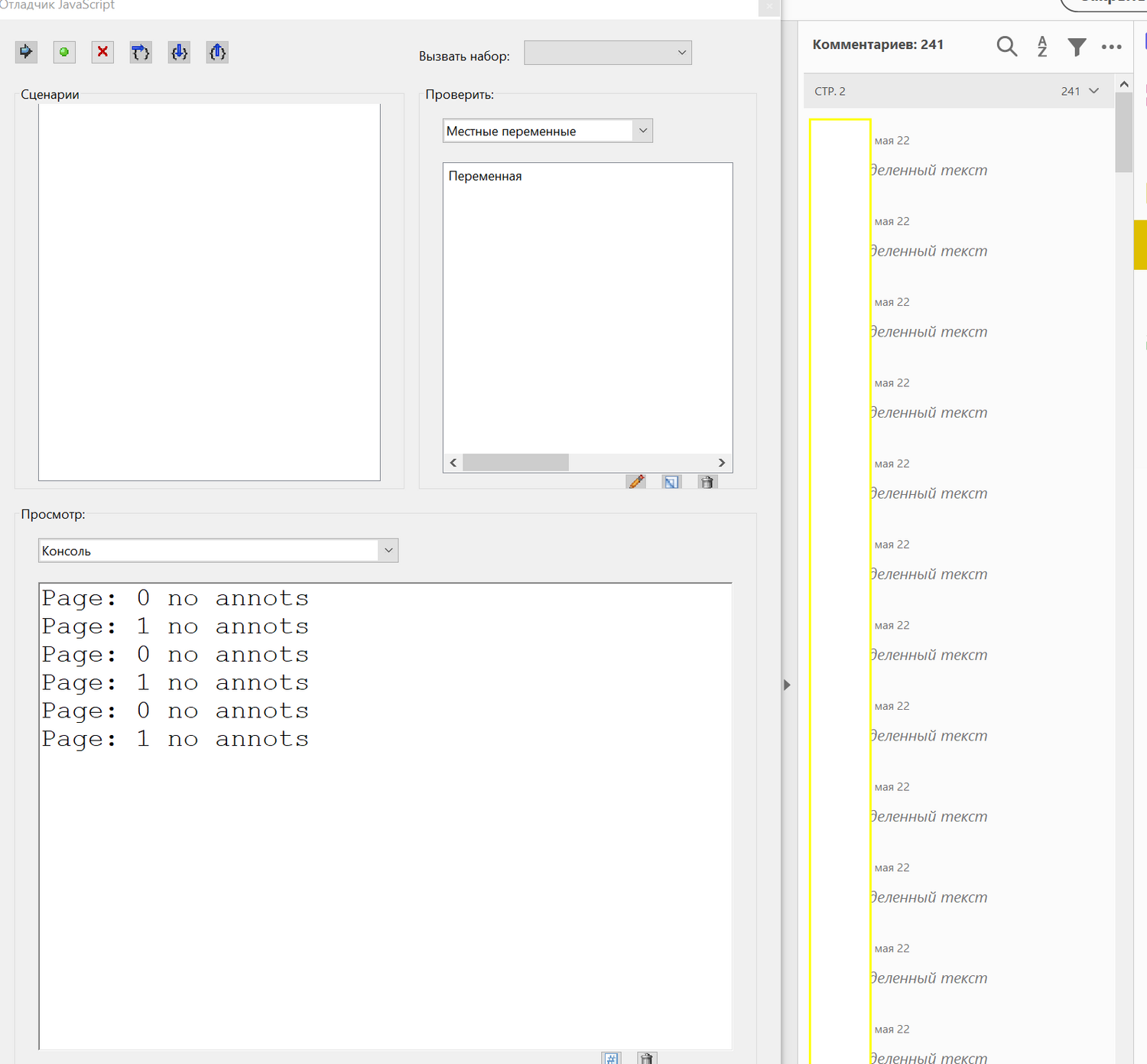Click right arrow of variables horizontal scrollbar
Image resolution: width=1147 pixels, height=1064 pixels.
click(x=721, y=463)
